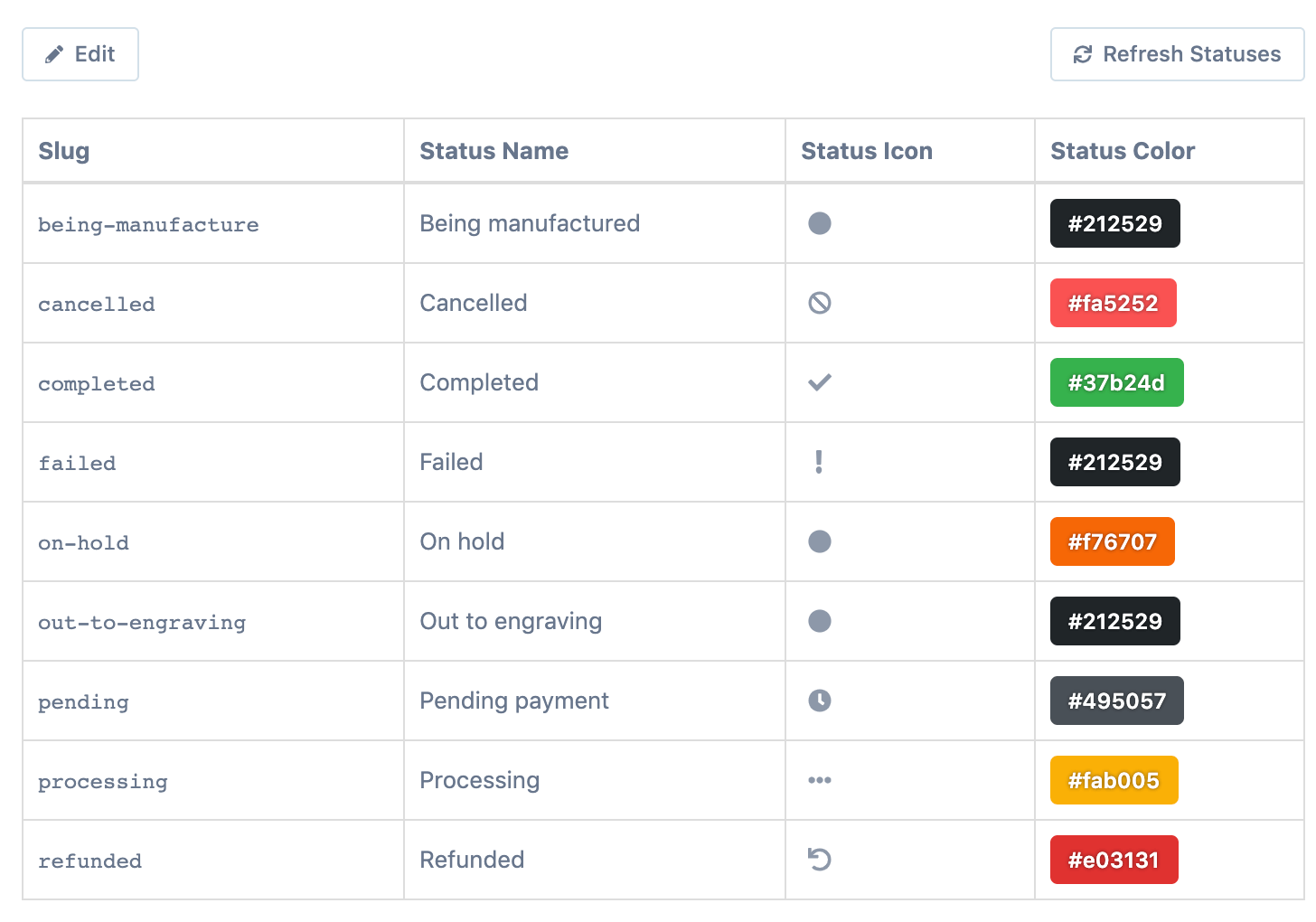
Task: Click the gray #495057 color badge
Action: (1116, 701)
